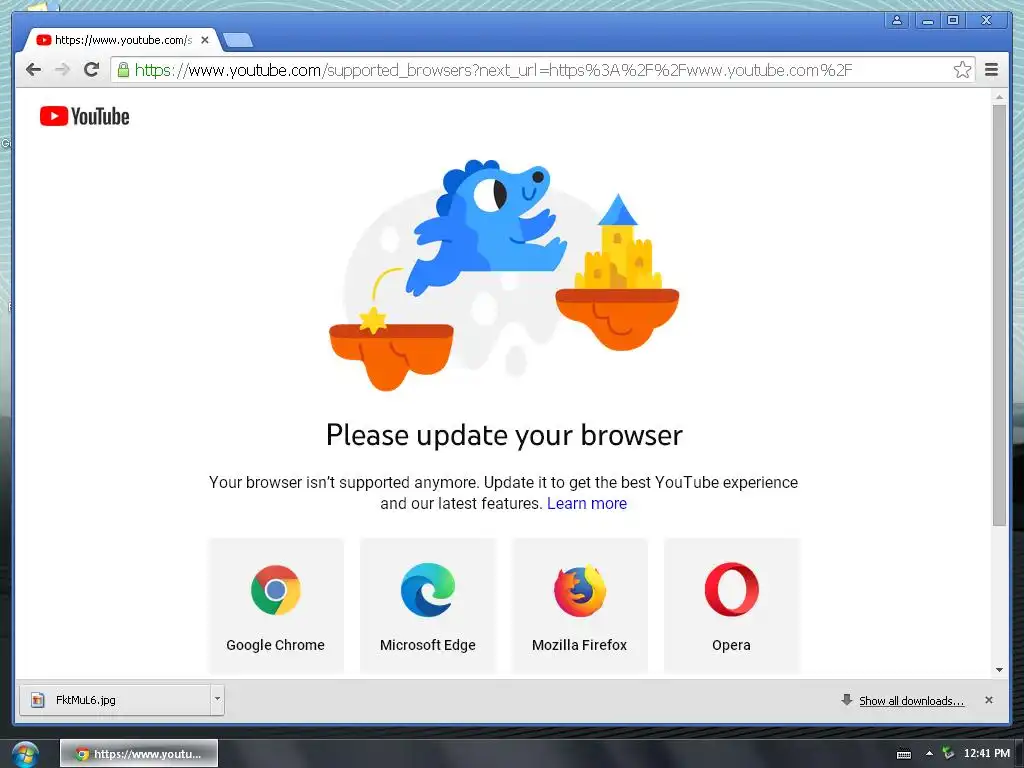Click the browser back arrow
The image size is (1024, 768).
[33, 69]
